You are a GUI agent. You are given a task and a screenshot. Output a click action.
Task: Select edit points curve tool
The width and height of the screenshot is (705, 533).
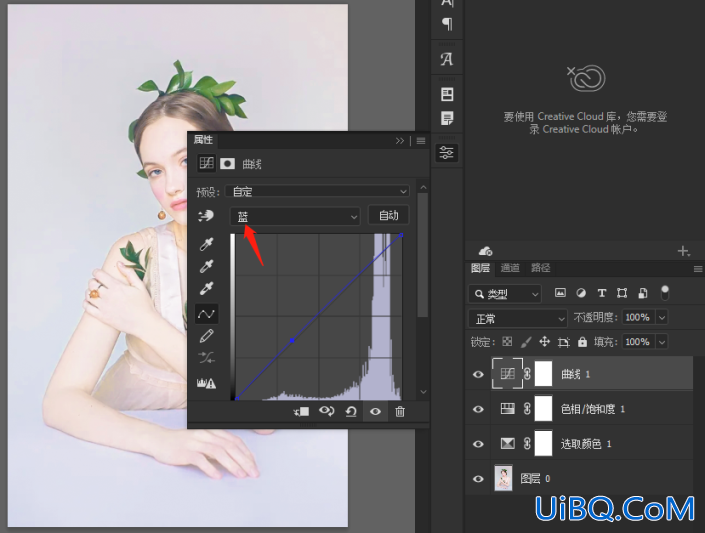point(206,314)
